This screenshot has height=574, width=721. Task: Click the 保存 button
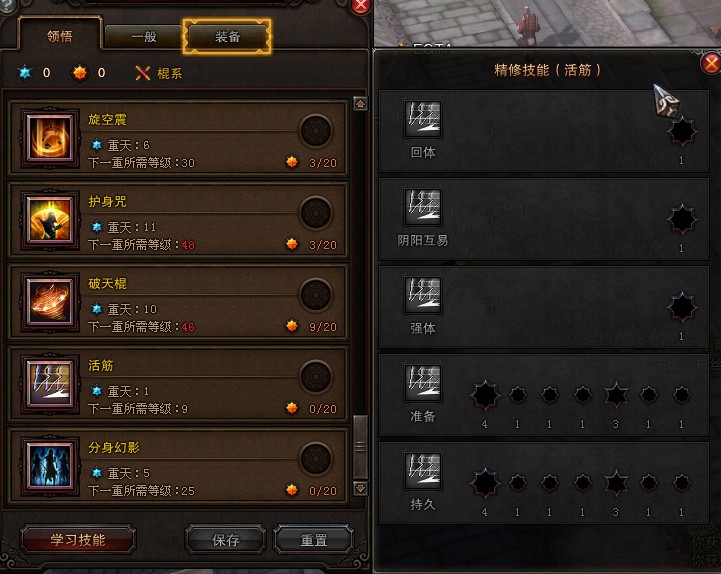[x=225, y=540]
